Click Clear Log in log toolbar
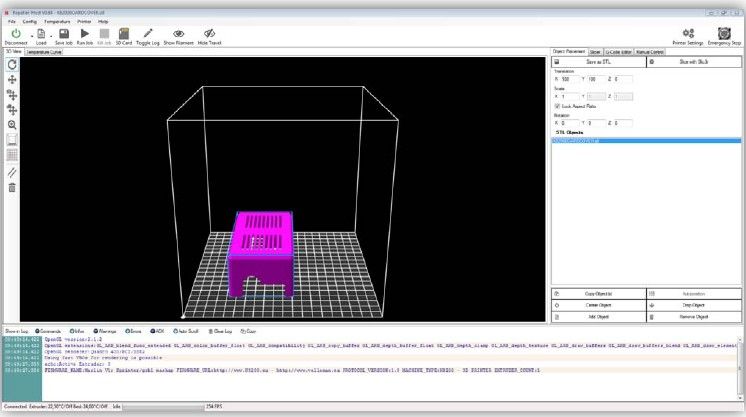The width and height of the screenshot is (746, 417). [220, 331]
